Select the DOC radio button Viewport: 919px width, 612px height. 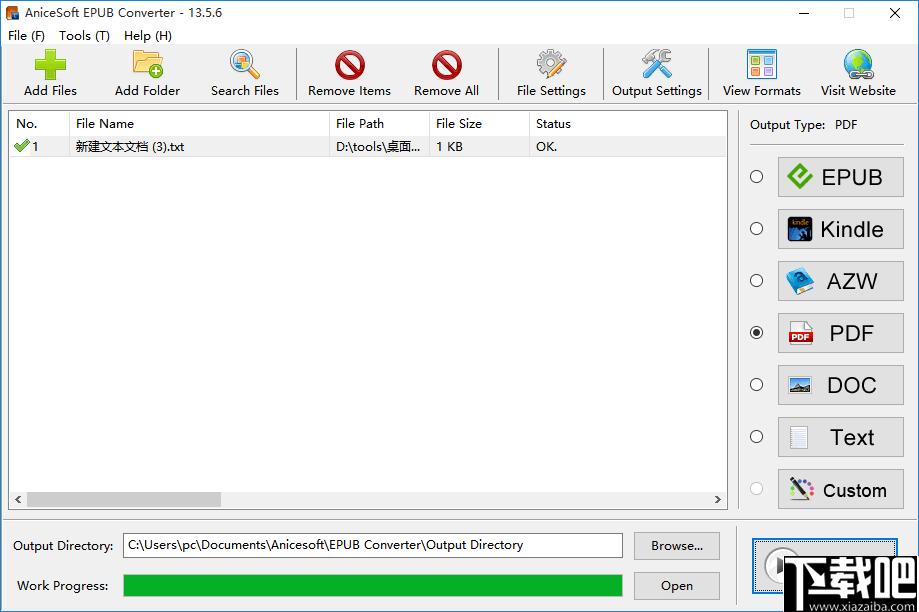[x=757, y=385]
